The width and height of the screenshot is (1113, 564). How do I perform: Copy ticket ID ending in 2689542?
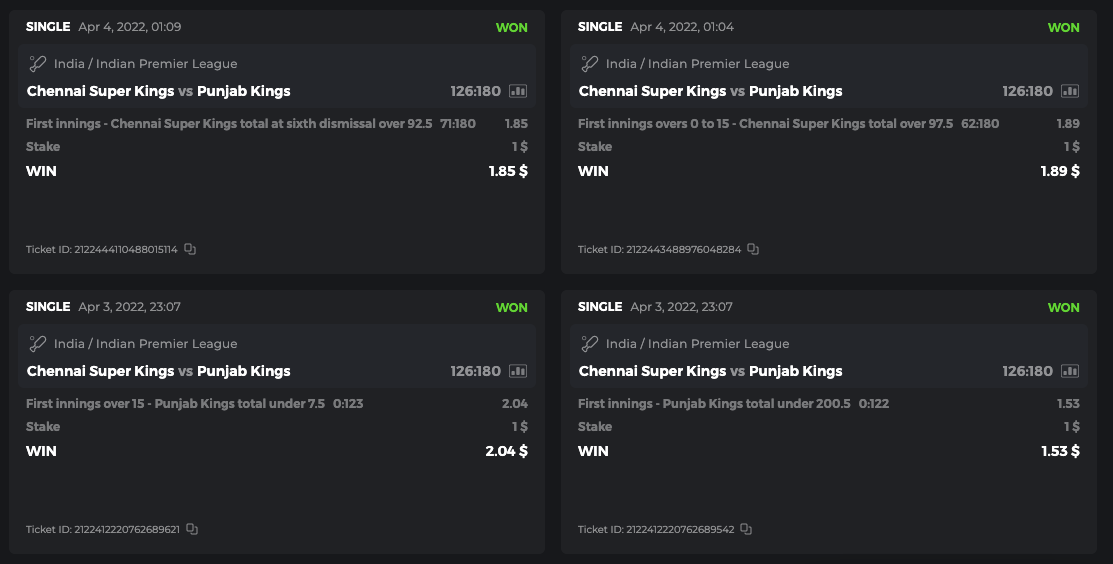pos(746,529)
